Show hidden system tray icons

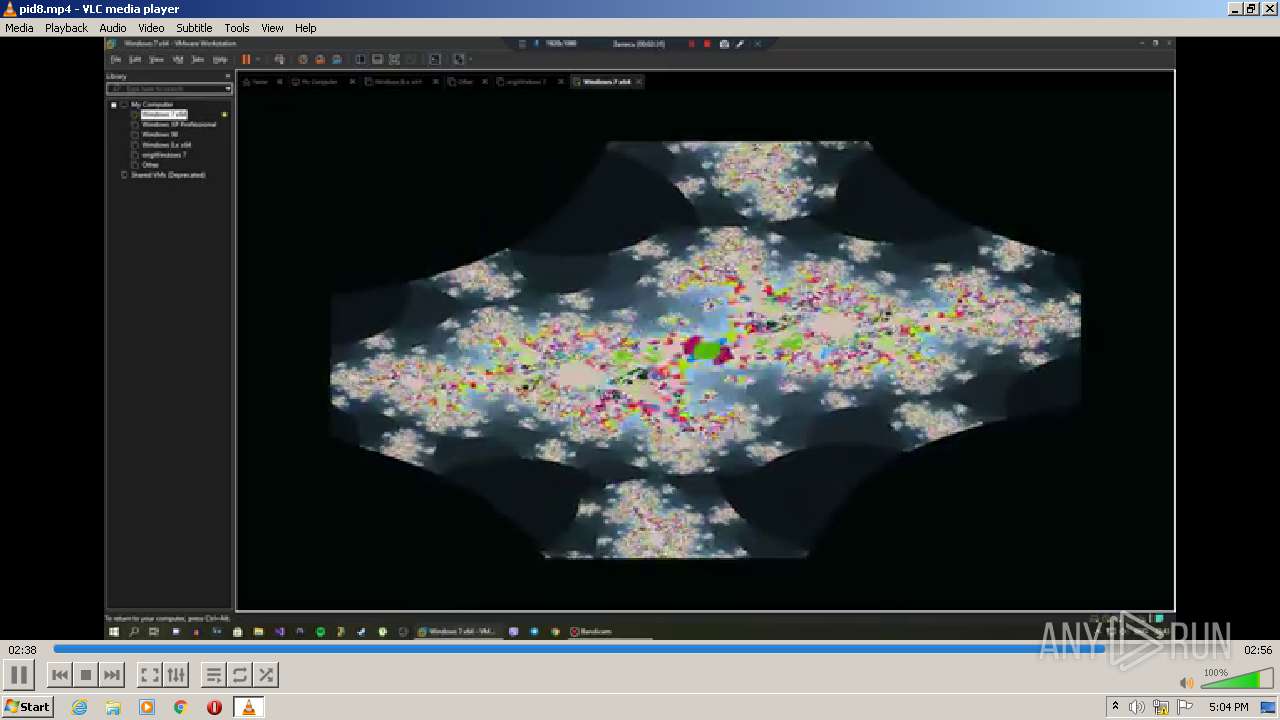1115,707
